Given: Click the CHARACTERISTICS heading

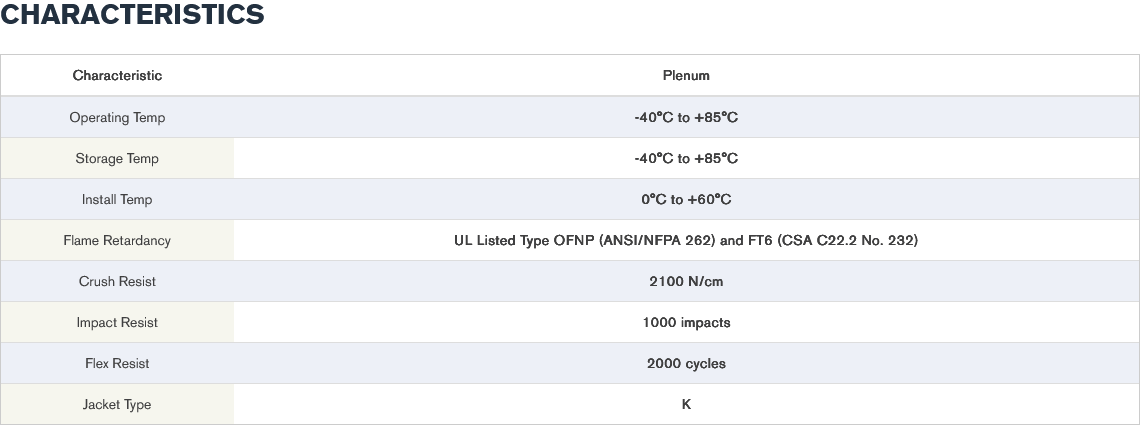Looking at the screenshot, I should pos(132,15).
